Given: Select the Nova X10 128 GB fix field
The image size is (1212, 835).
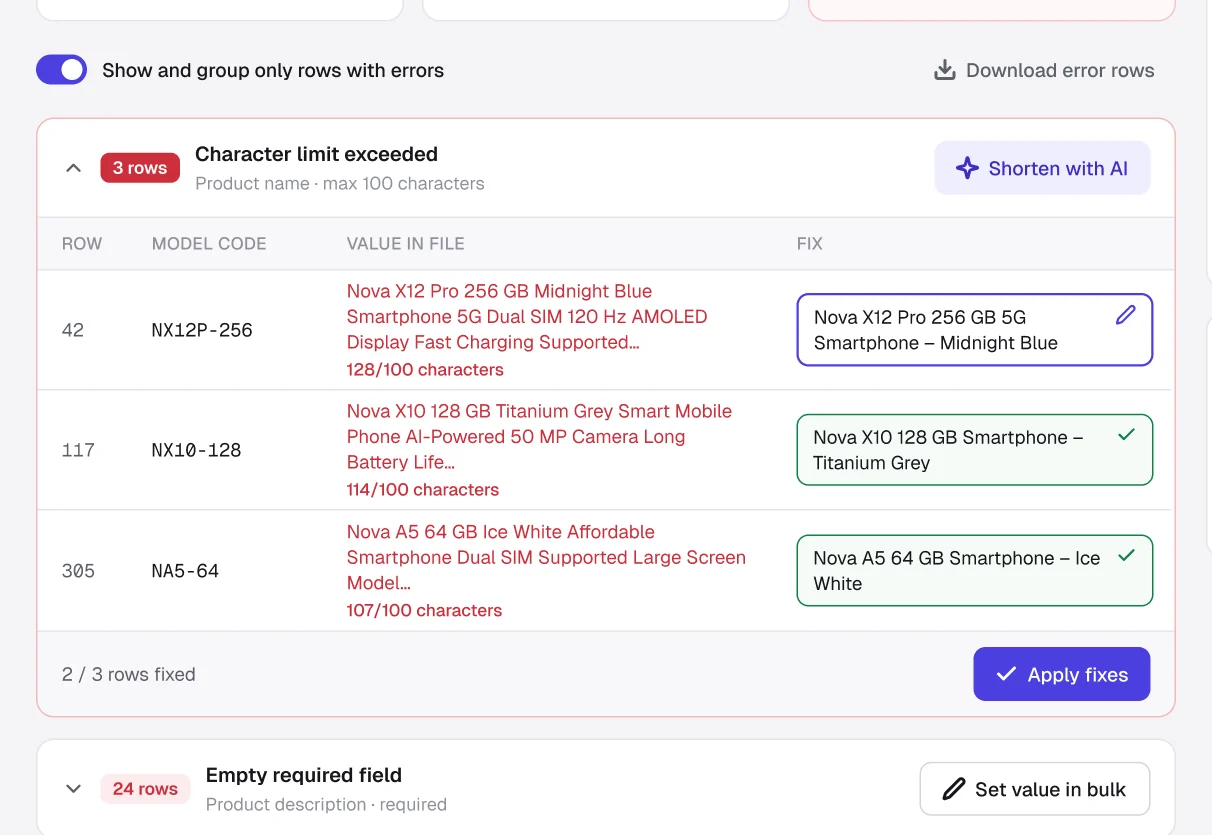Looking at the screenshot, I should click(x=975, y=450).
